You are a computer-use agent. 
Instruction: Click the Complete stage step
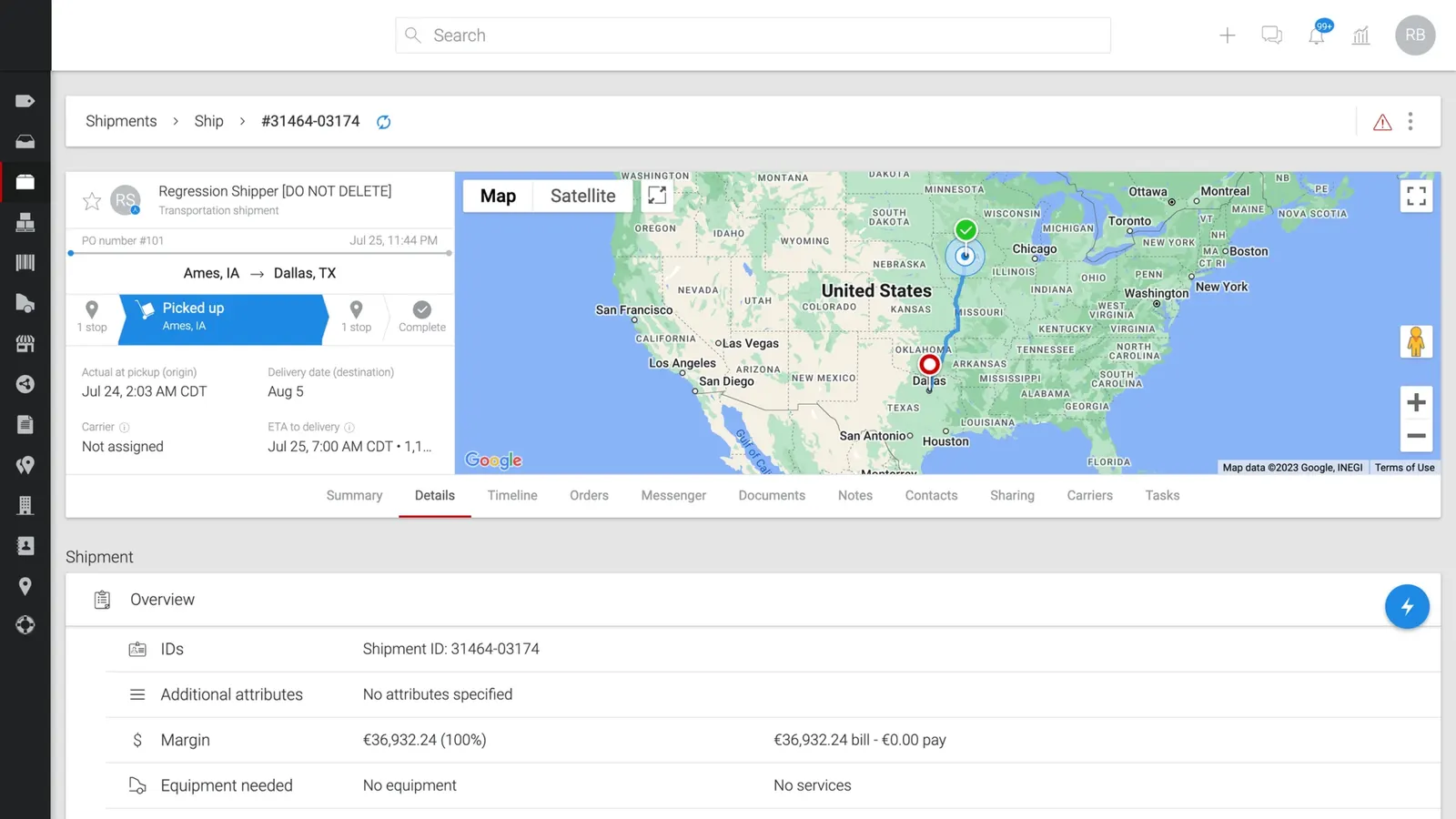pos(422,318)
